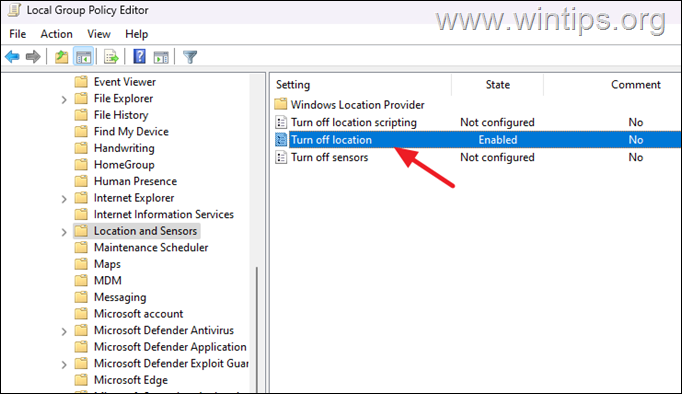Image resolution: width=682 pixels, height=394 pixels.
Task: Click the Forward arrow toolbar icon
Action: pyautogui.click(x=33, y=57)
